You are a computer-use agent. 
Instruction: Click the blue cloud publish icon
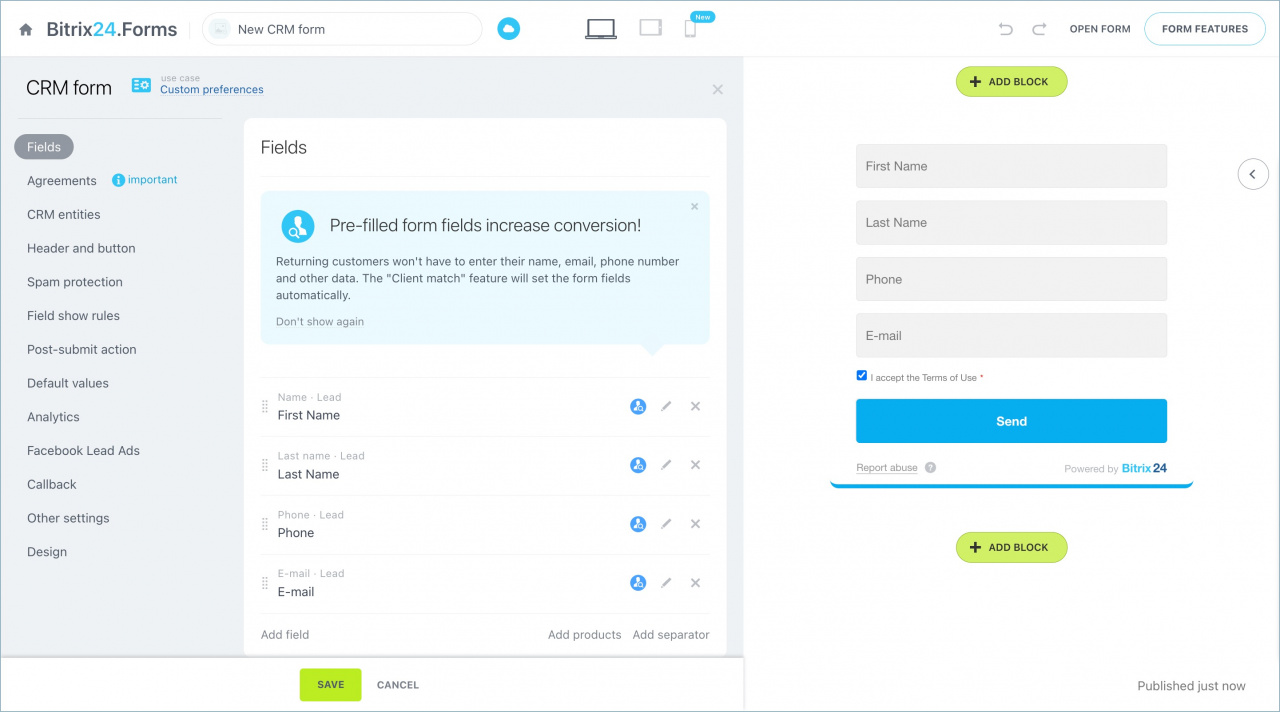509,29
